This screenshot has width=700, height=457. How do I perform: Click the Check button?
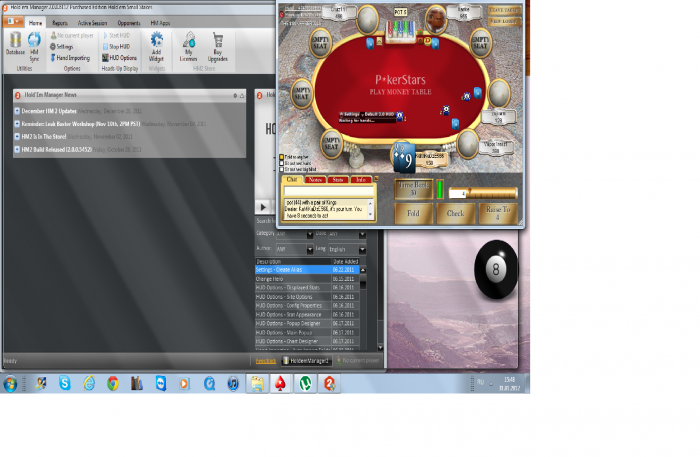pos(455,213)
